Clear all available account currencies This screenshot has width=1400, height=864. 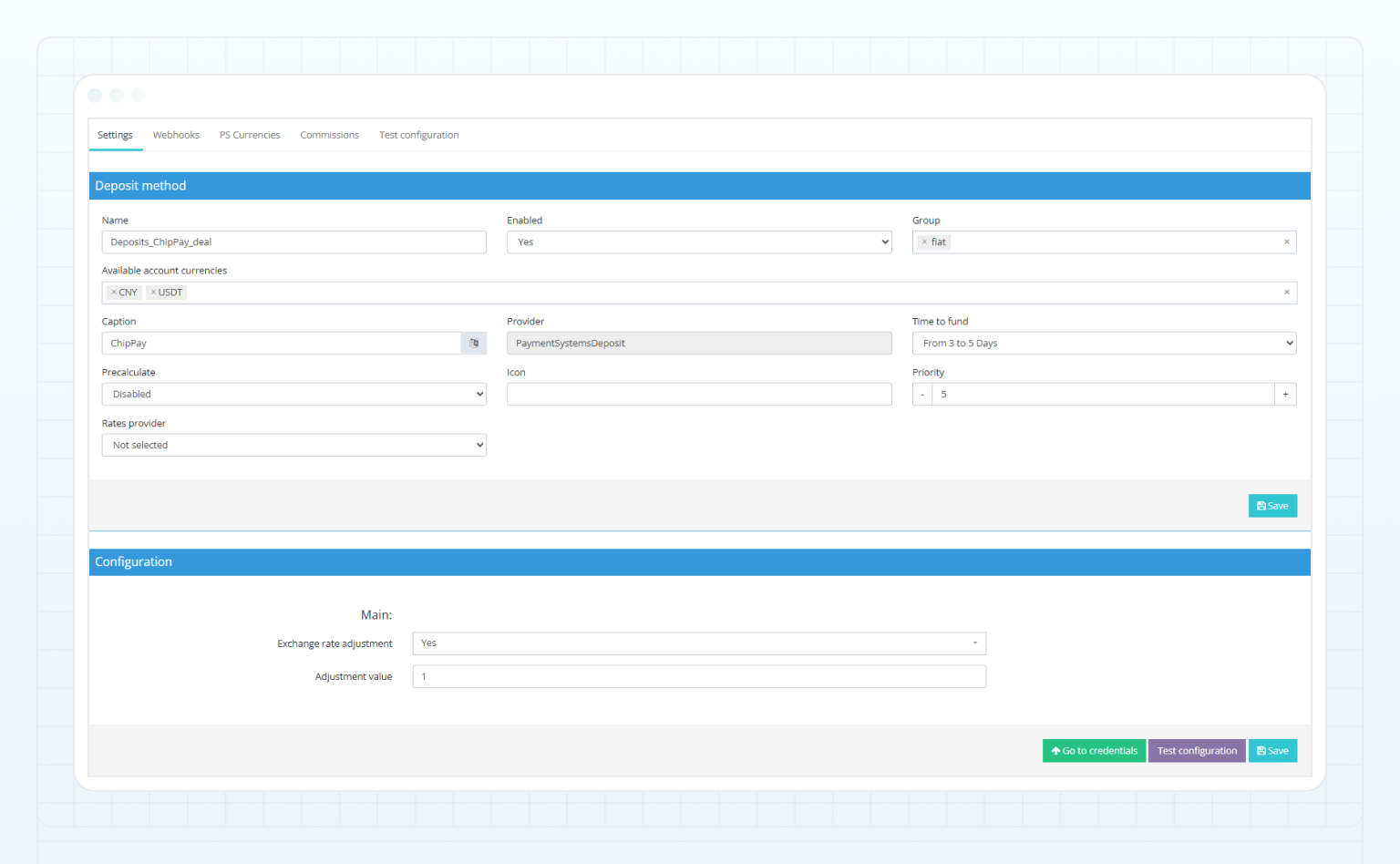point(1286,292)
